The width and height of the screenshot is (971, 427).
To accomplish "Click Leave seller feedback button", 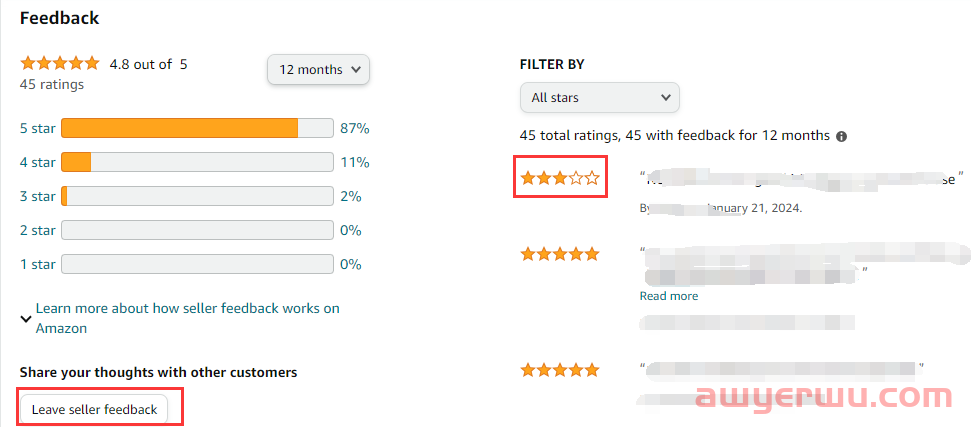I will point(94,410).
